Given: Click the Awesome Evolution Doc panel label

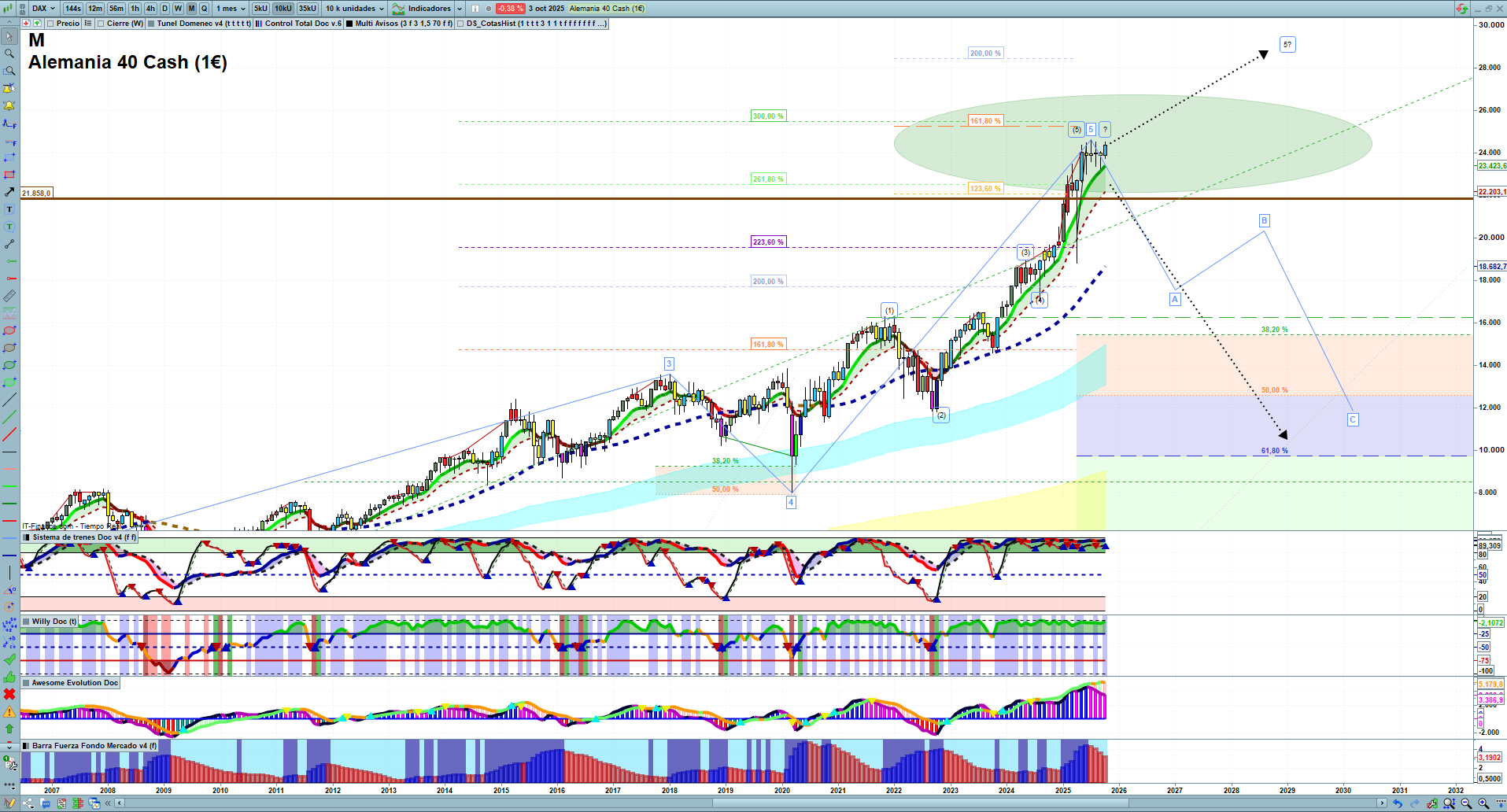Looking at the screenshot, I should tap(75, 683).
